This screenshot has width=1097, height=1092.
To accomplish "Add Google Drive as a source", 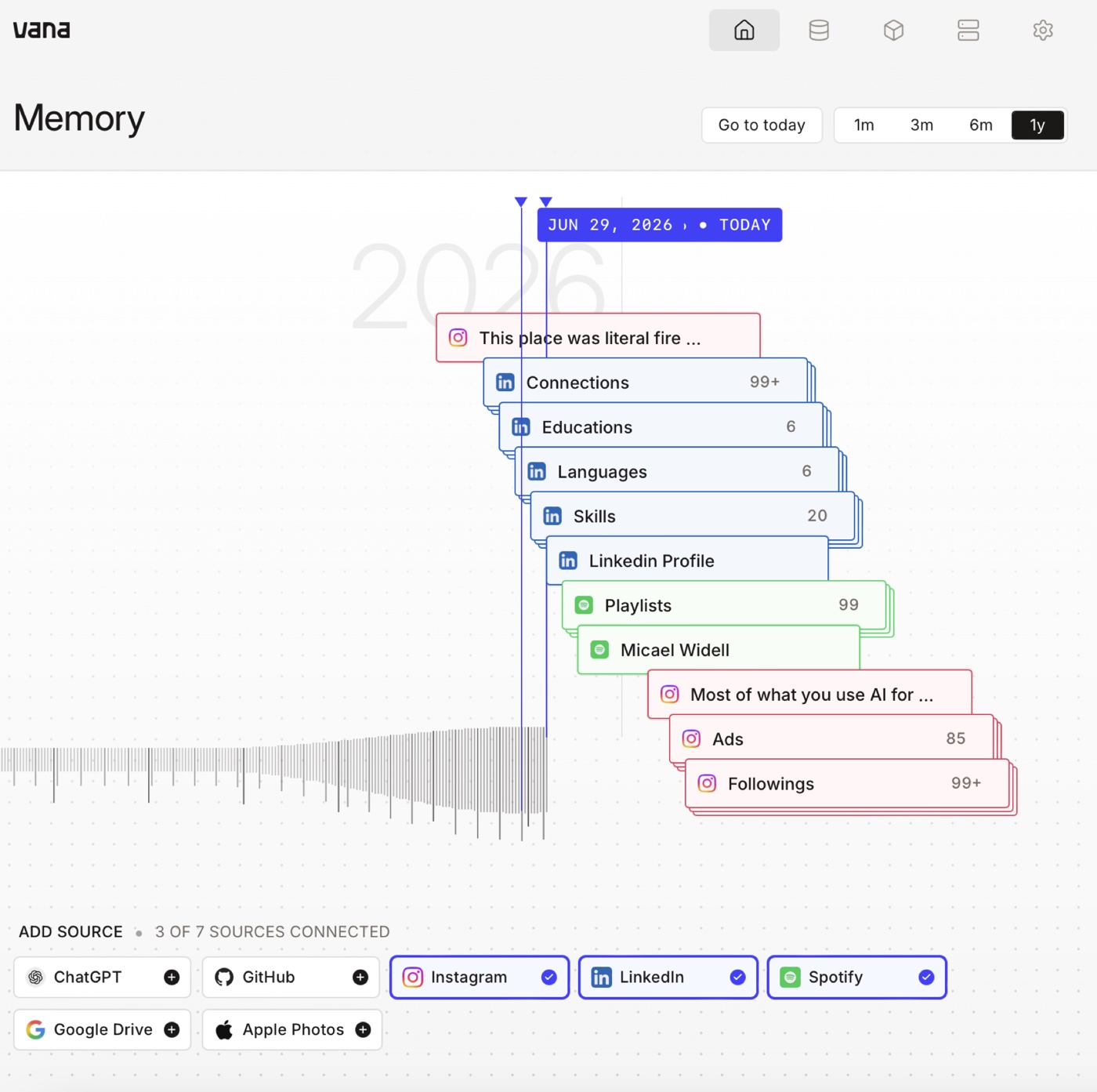I will 102,1029.
